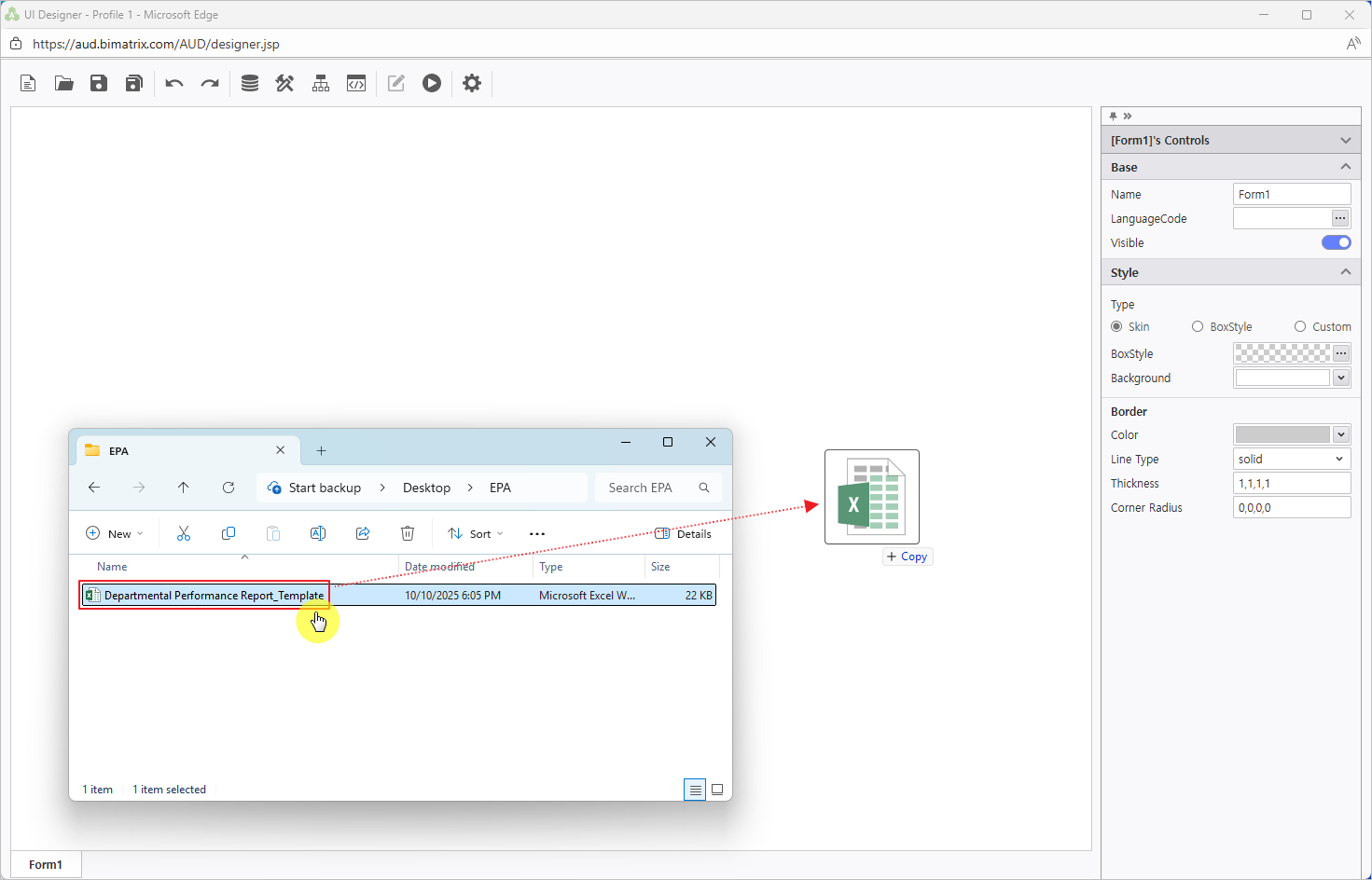Open the build tools hammer icon
The image size is (1372, 880).
[x=284, y=83]
